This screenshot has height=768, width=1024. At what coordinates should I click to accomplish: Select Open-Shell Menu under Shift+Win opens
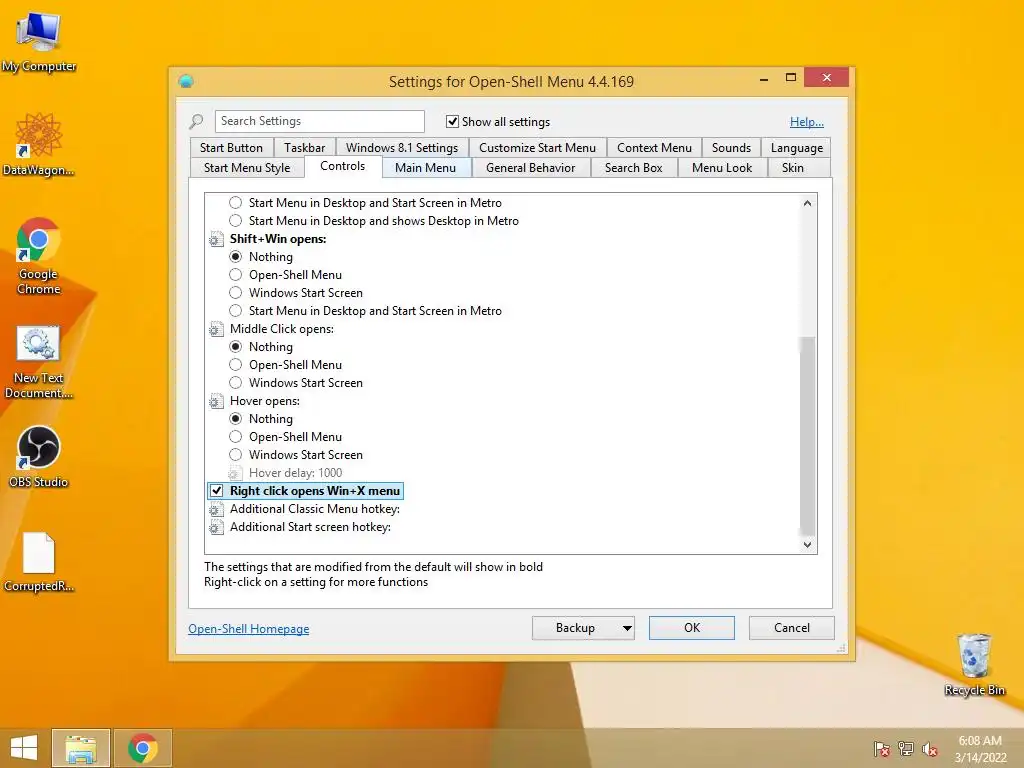236,275
